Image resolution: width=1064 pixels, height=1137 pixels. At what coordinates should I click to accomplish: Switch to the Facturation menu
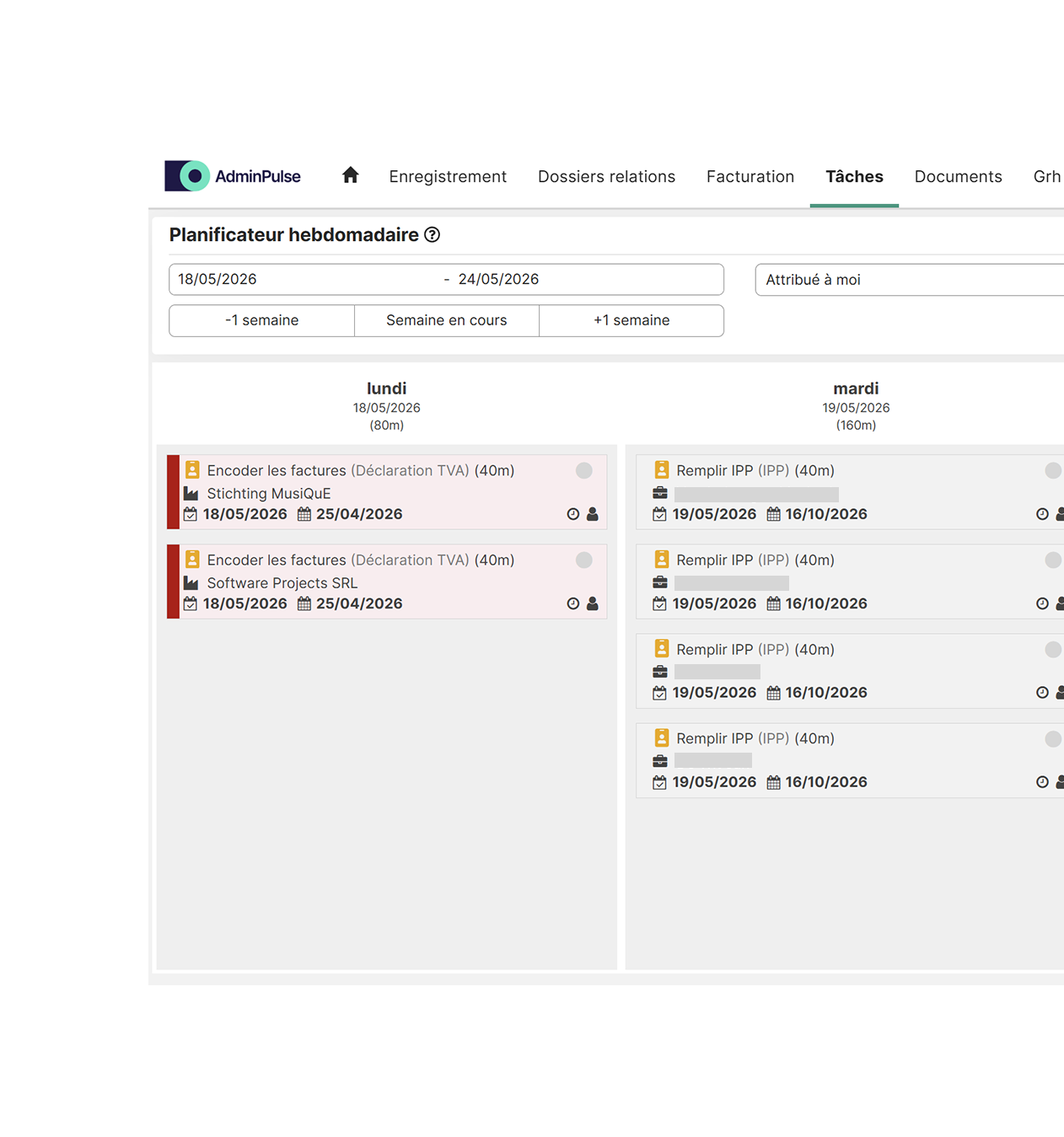coord(750,176)
